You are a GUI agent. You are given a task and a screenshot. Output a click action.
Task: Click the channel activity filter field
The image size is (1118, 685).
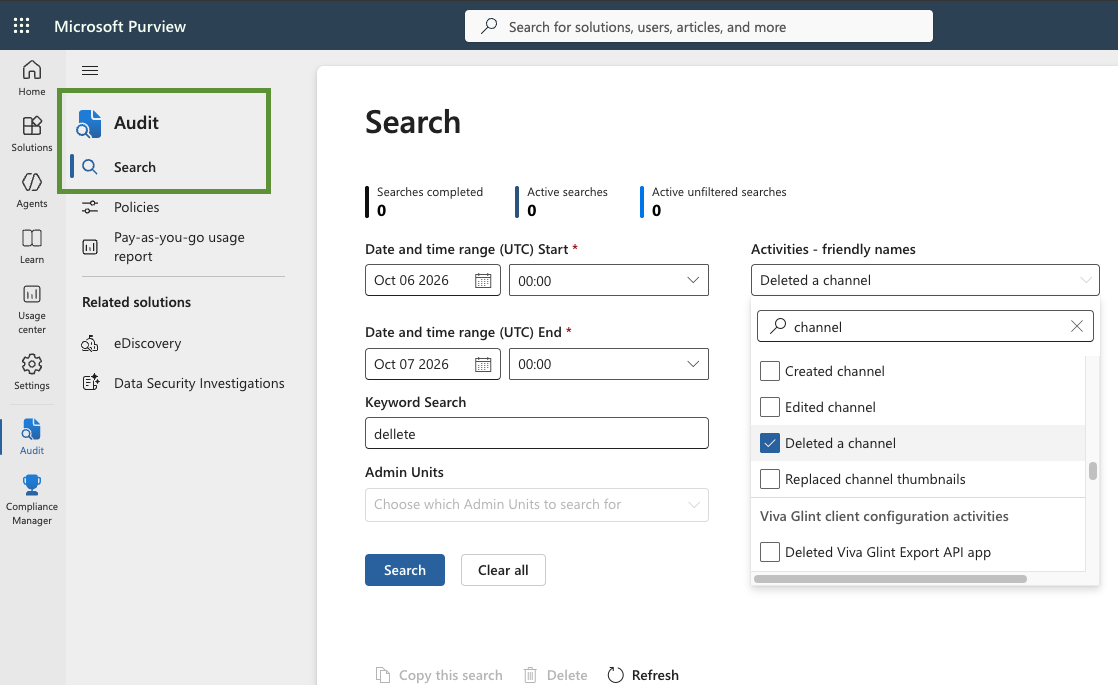pos(925,326)
